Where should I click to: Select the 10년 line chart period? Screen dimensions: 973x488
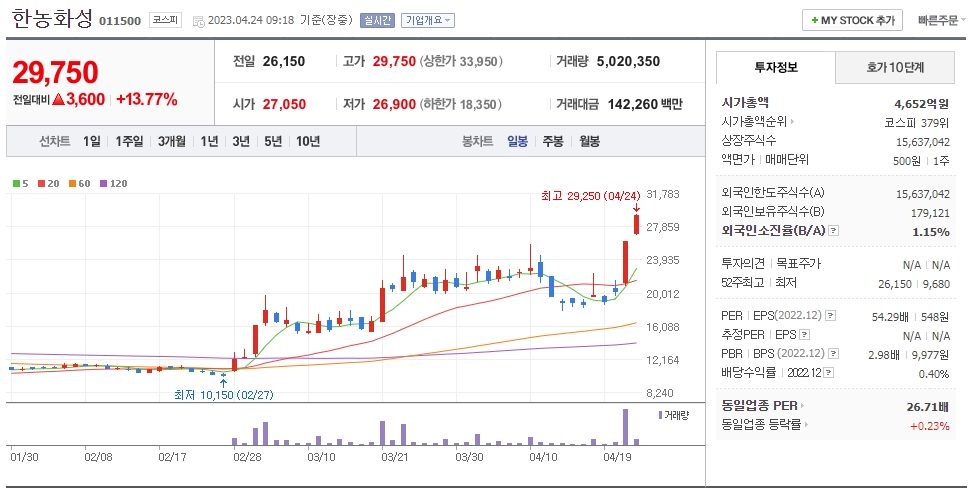click(x=308, y=142)
